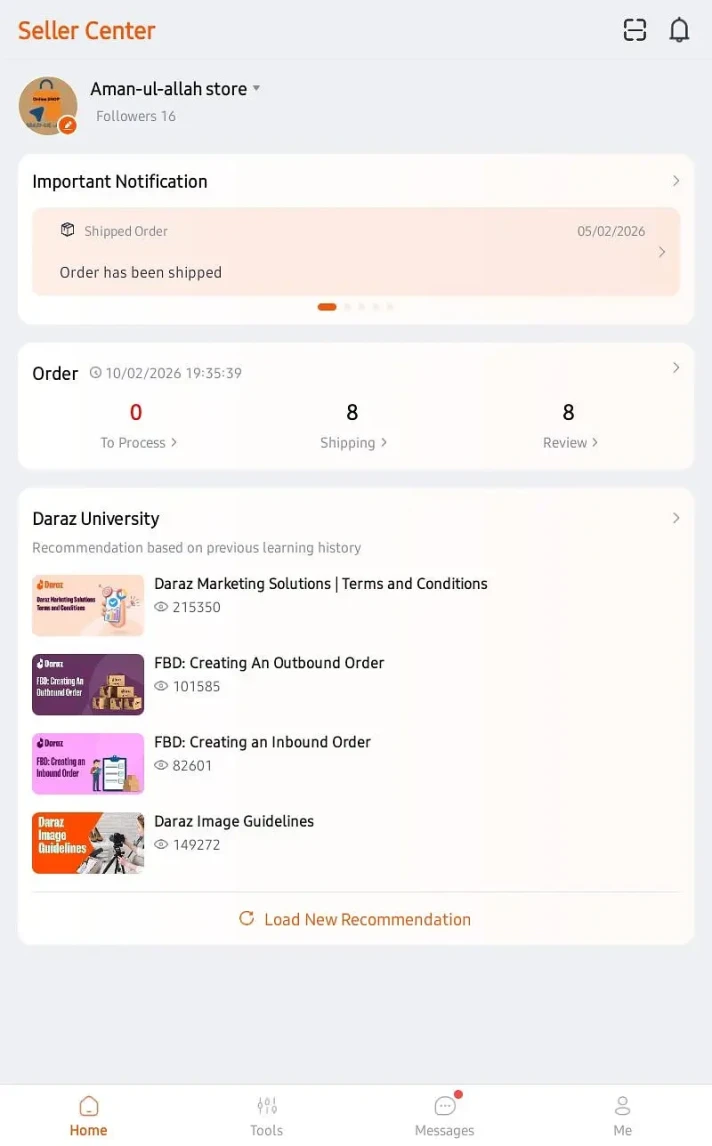Open FBD: Creating An Outbound Order course

[268, 663]
